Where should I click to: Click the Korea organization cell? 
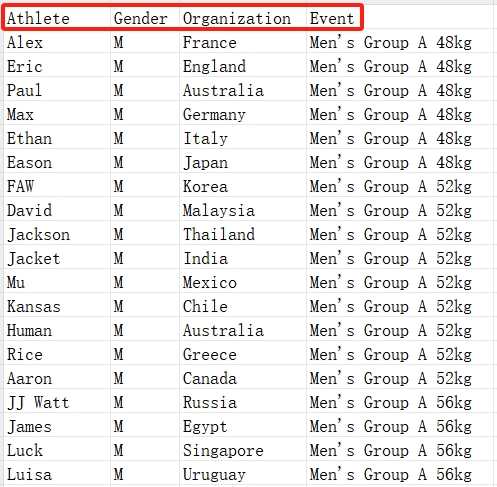[x=243, y=186]
